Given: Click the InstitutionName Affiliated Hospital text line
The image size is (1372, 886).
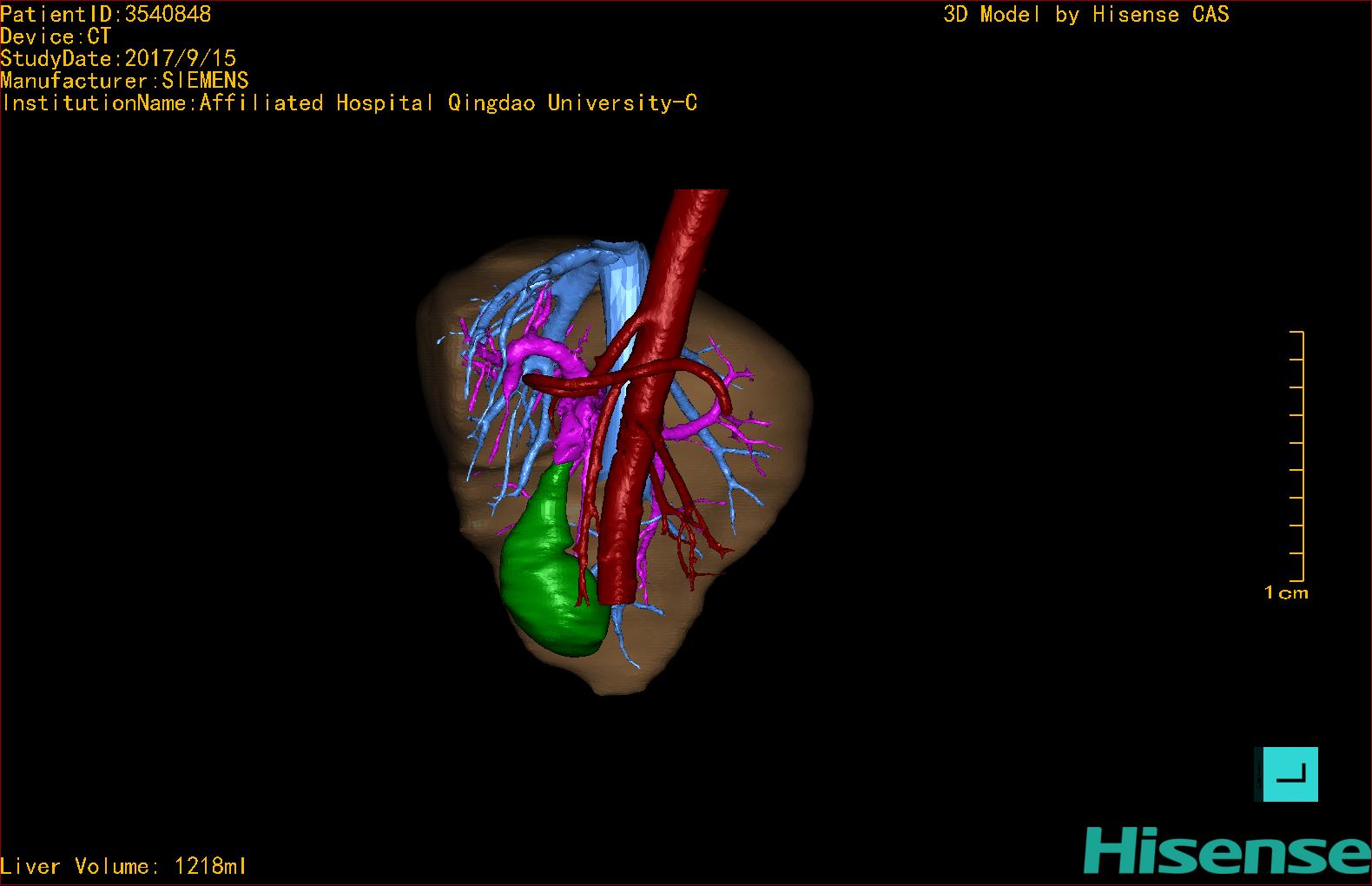Looking at the screenshot, I should click(349, 103).
